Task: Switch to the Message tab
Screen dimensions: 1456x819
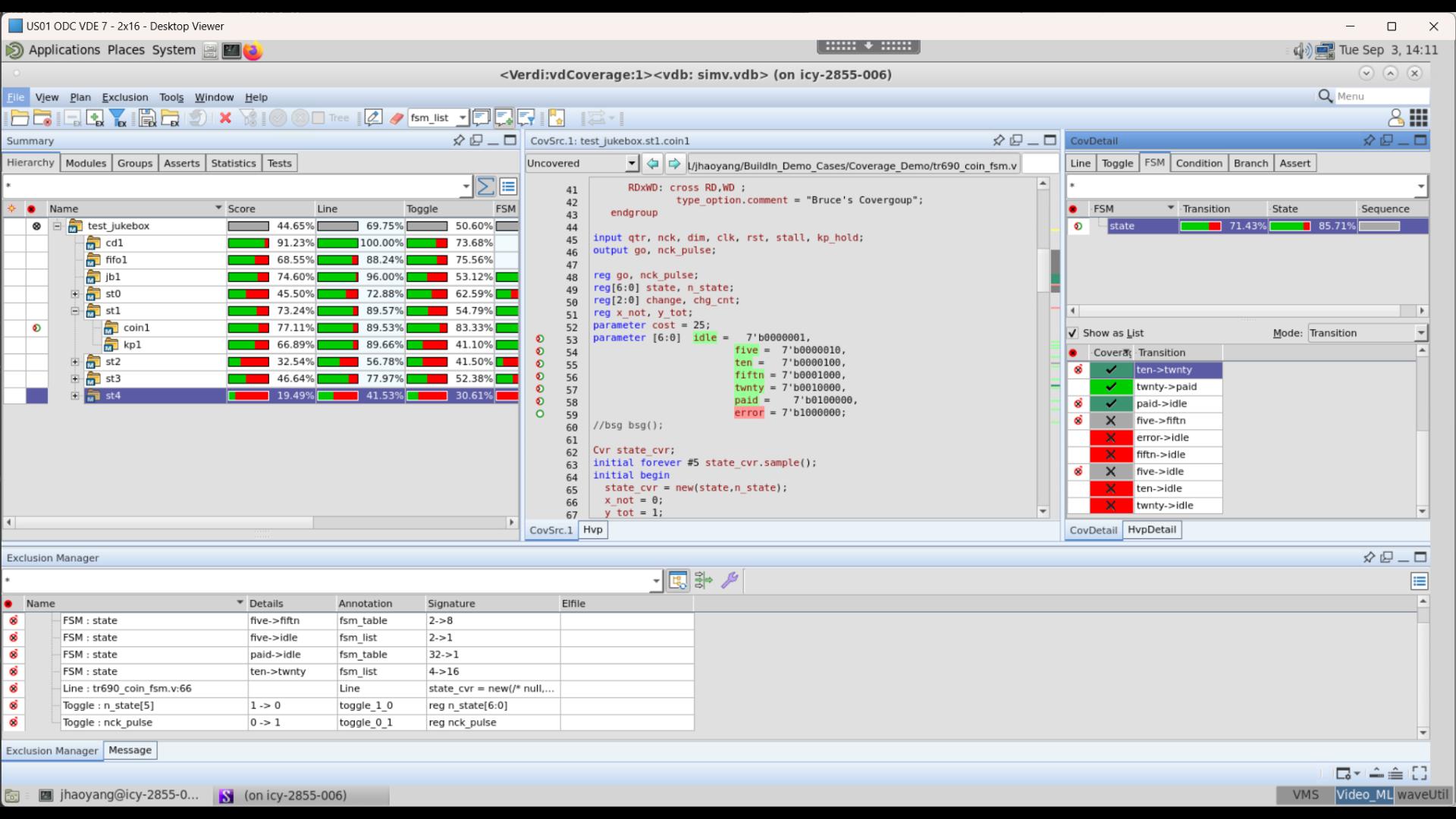Action: 130,750
